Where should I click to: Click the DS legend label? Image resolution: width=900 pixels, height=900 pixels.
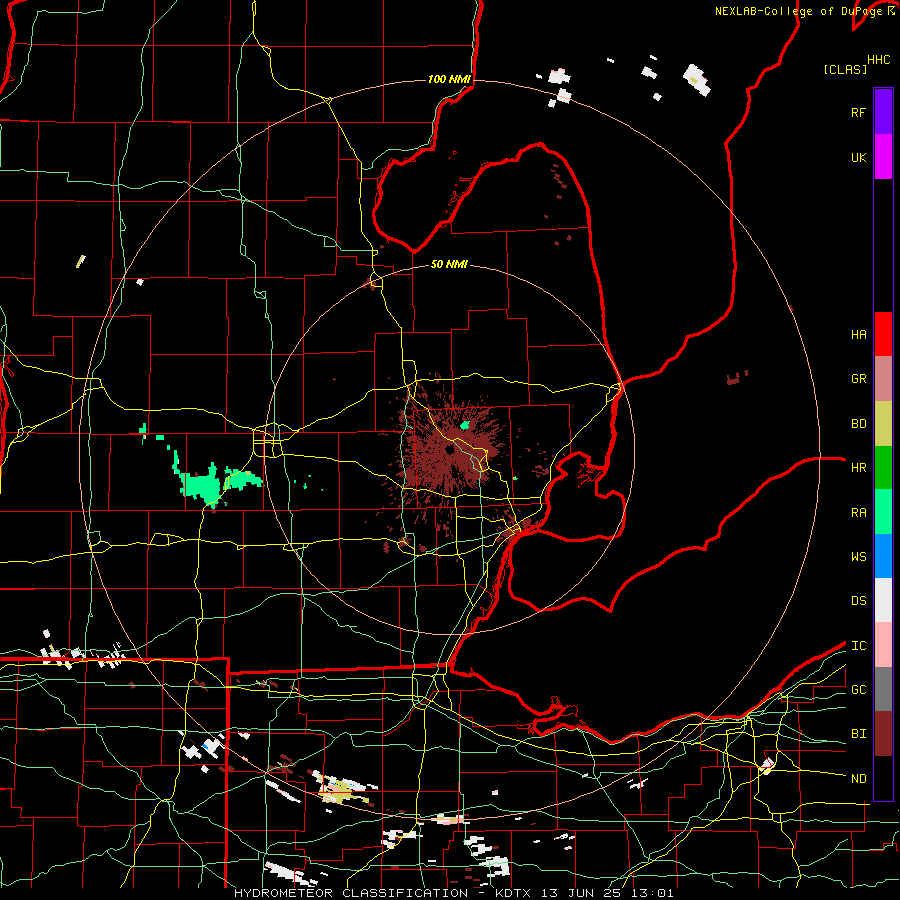coord(858,601)
